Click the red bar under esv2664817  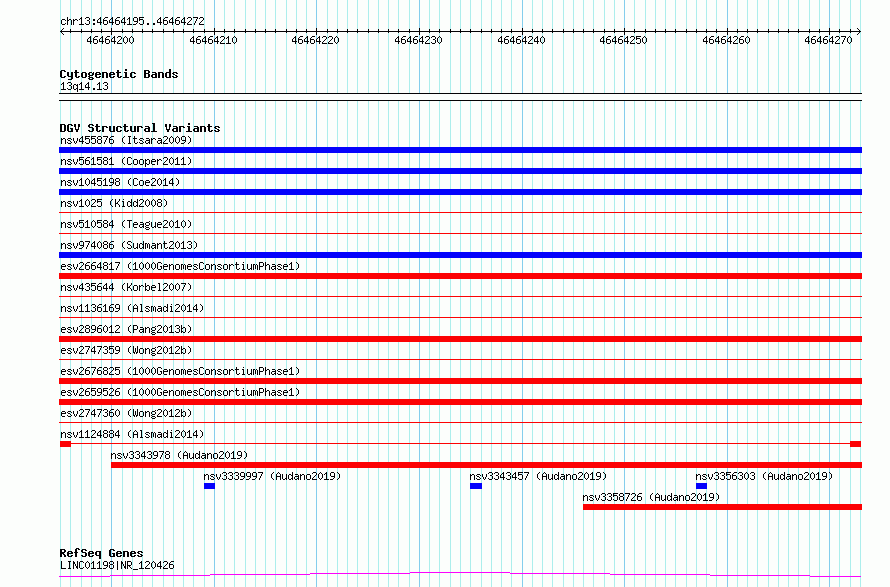click(460, 276)
